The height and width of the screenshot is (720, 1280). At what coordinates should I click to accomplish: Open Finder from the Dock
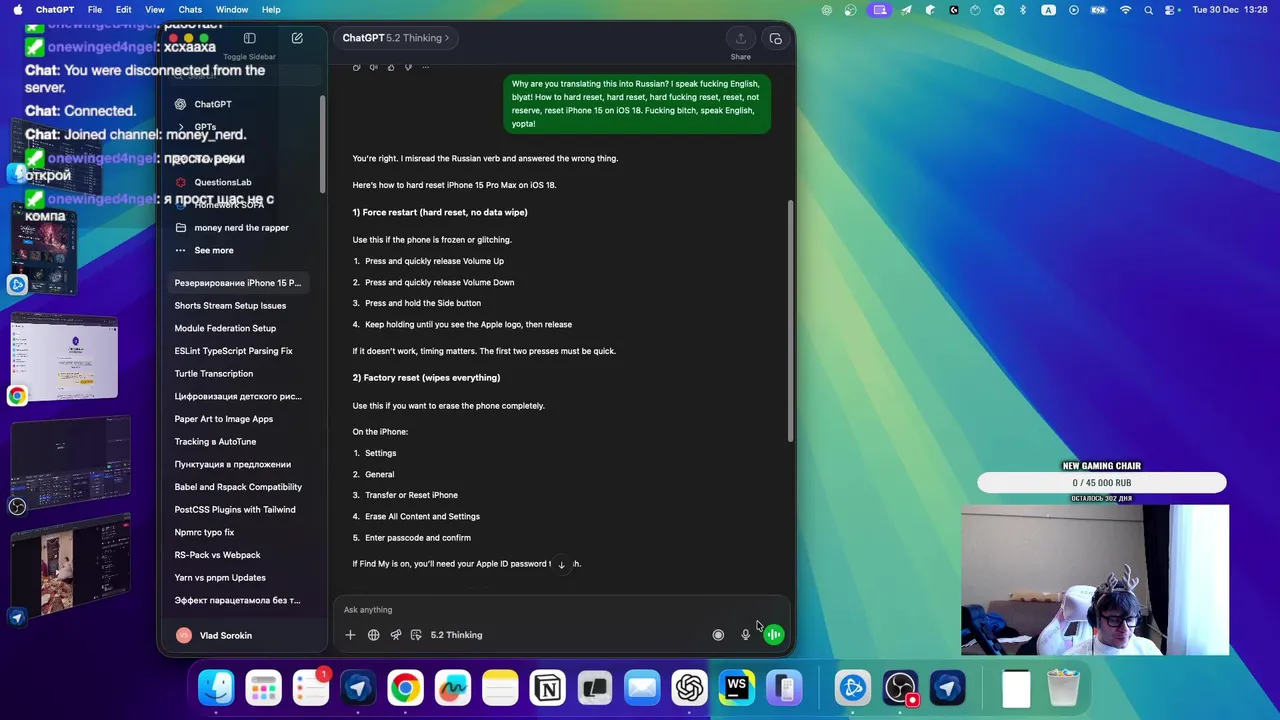[216, 688]
